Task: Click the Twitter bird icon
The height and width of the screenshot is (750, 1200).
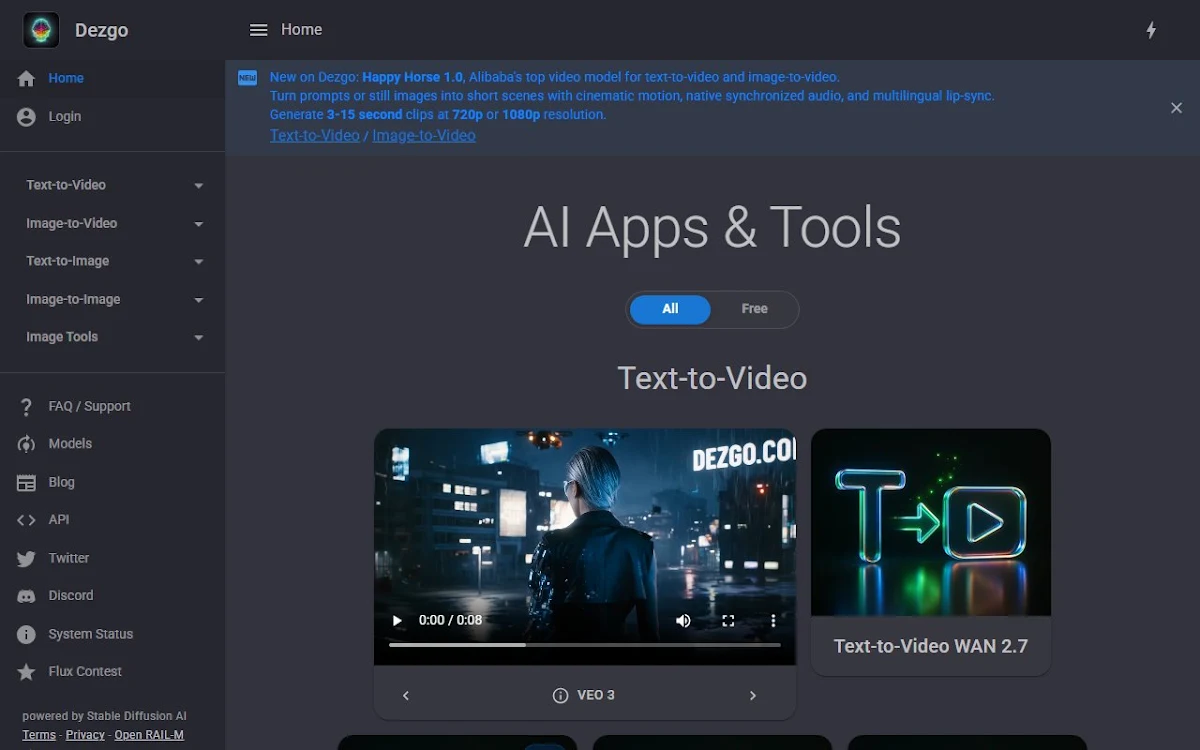Action: click(x=27, y=558)
